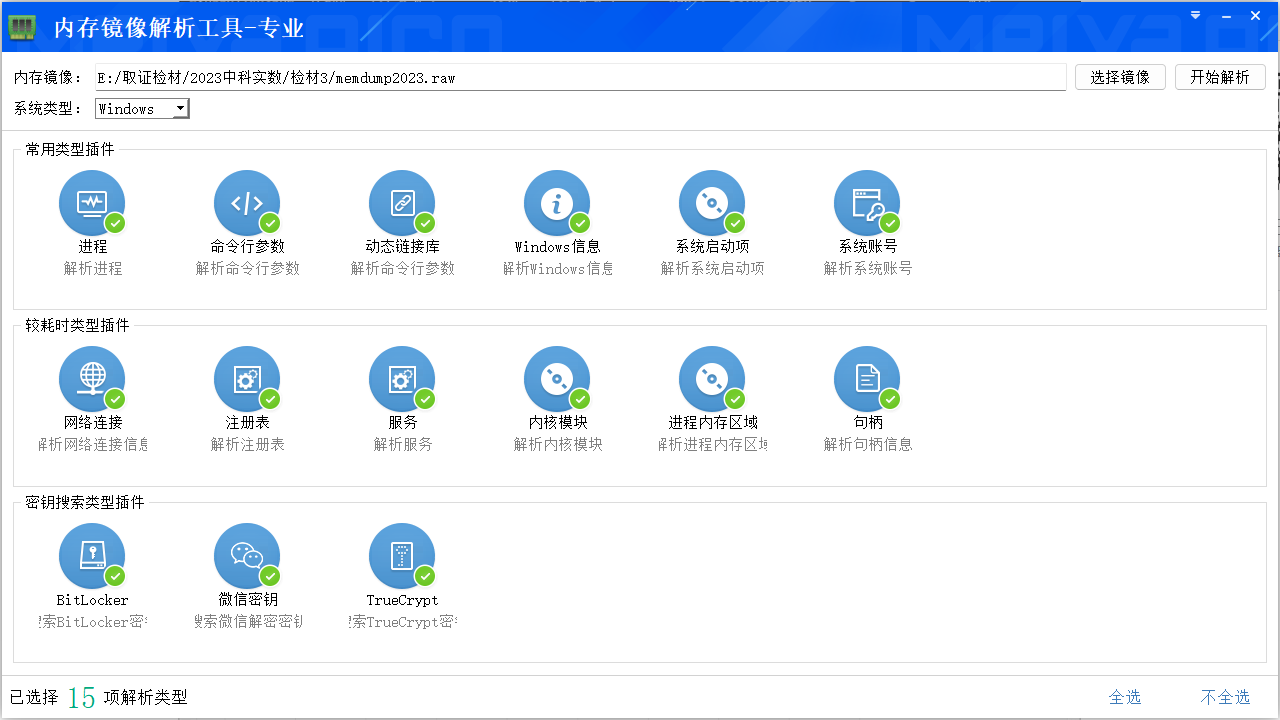Click the 全选 link

(1125, 697)
